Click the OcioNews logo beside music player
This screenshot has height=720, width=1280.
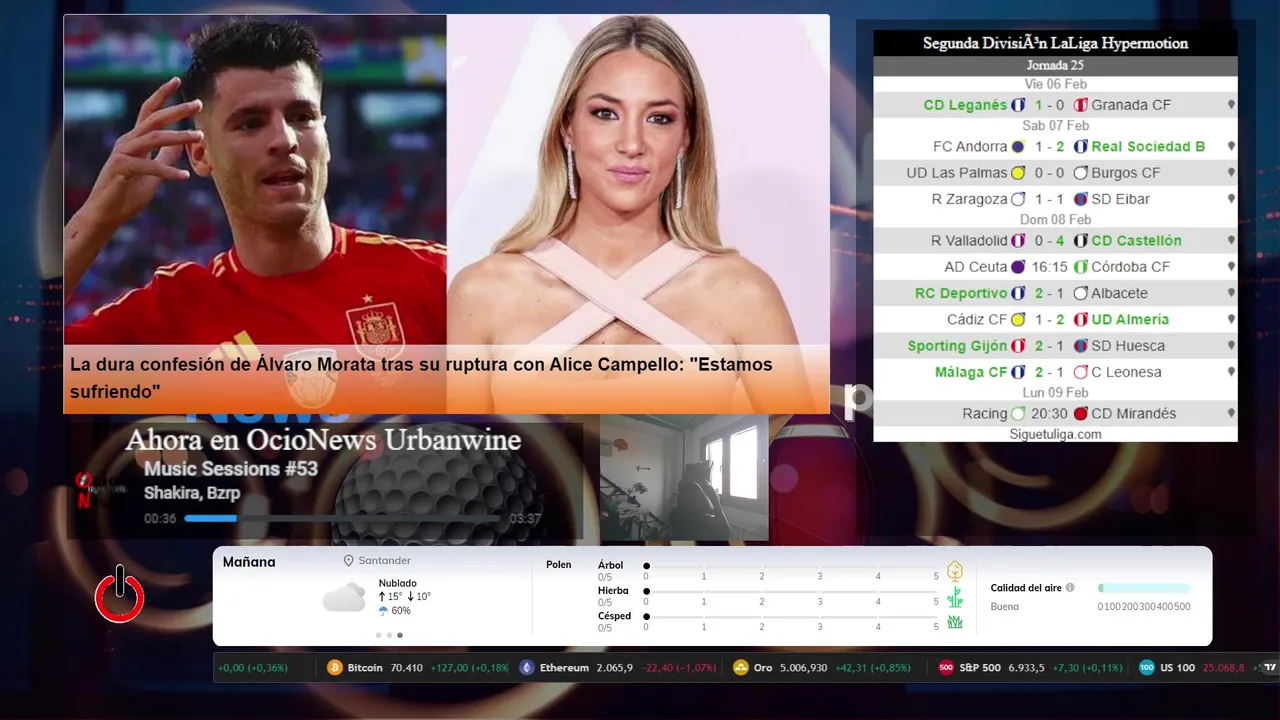point(101,490)
